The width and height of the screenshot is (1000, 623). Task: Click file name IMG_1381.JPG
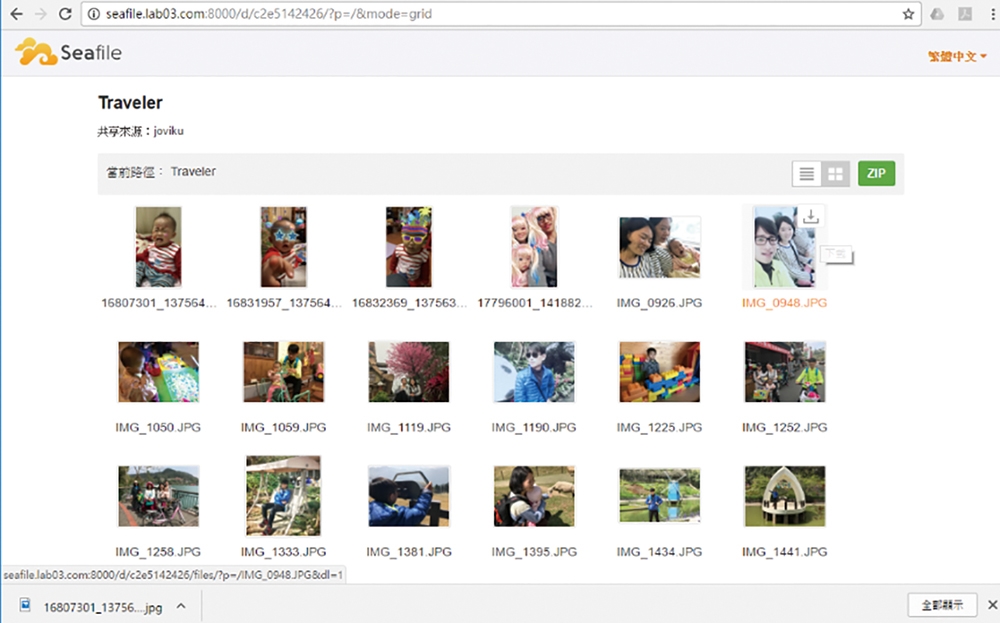click(409, 552)
